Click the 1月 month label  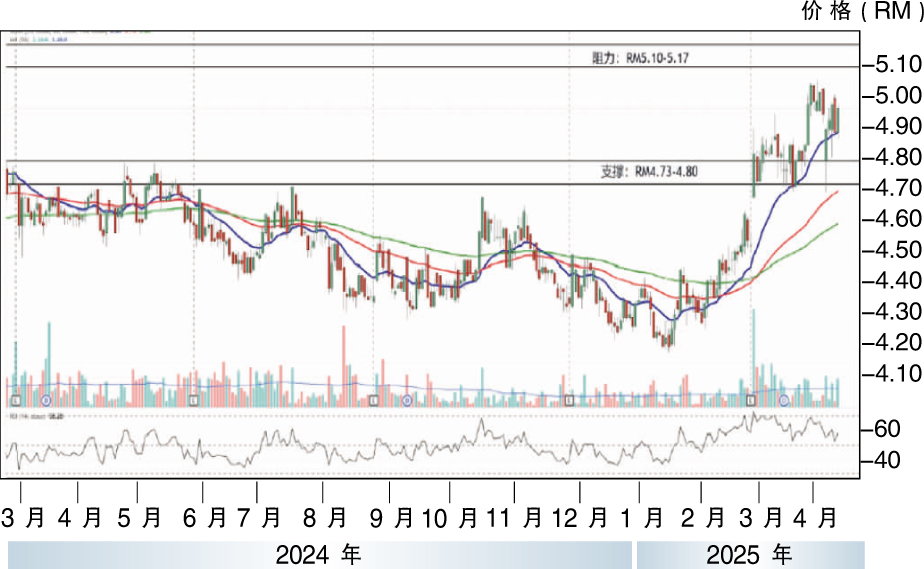642,518
